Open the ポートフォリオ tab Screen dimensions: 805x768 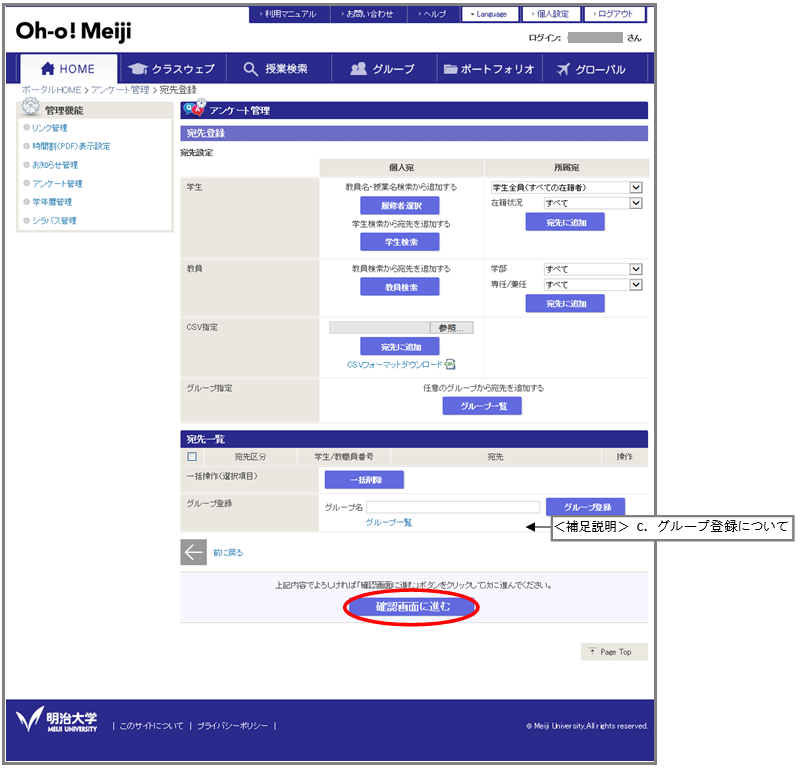[x=489, y=69]
